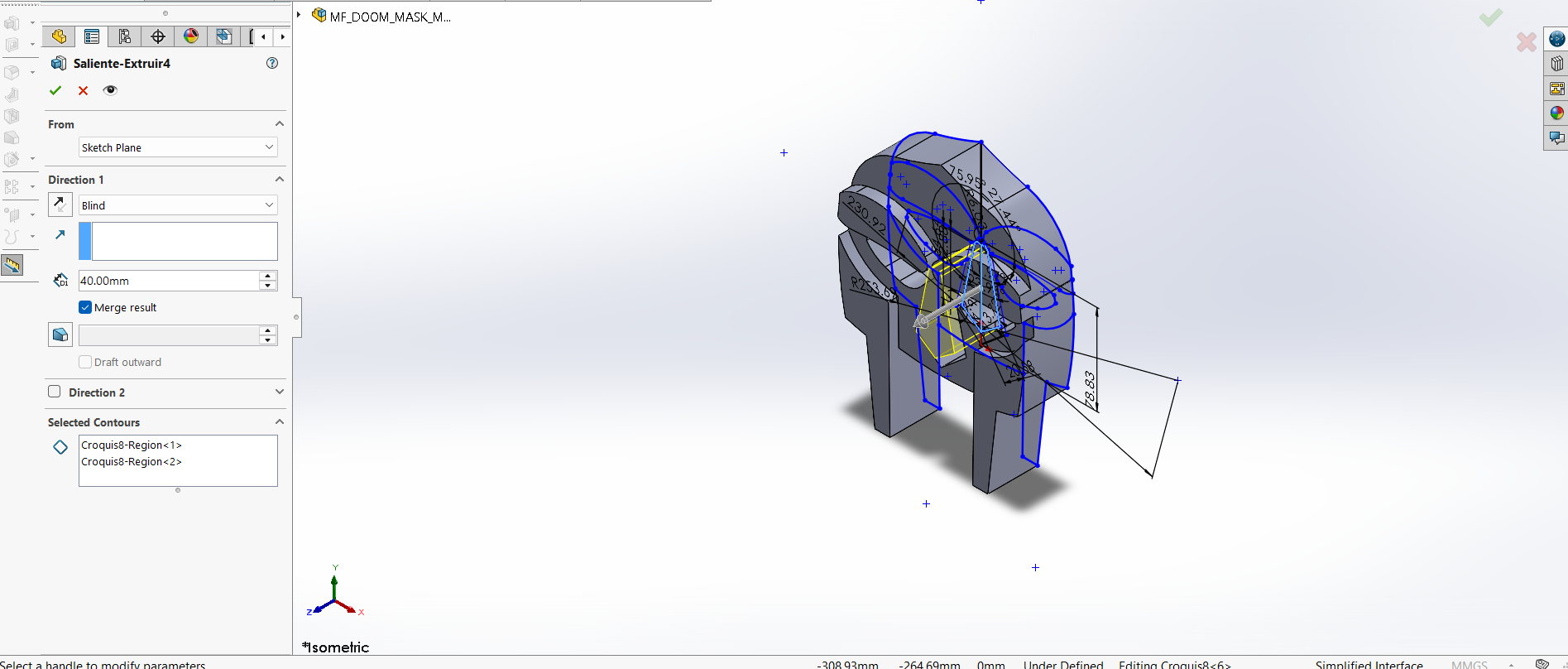Increase depth with the up spinner

pos(267,276)
